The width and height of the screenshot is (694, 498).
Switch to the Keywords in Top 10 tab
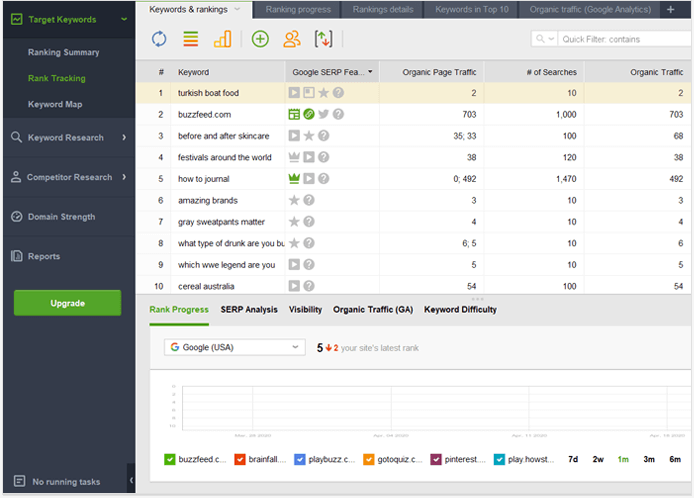(472, 9)
